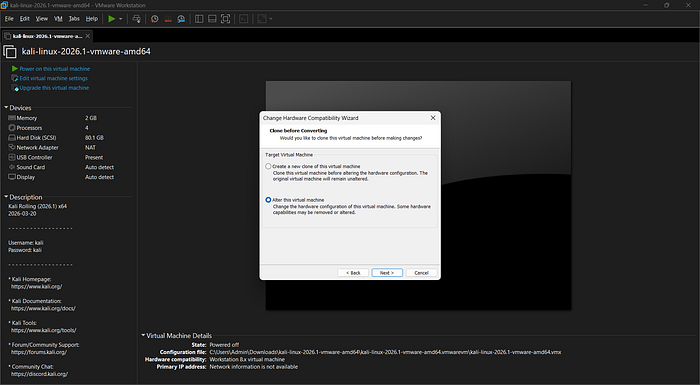Click the Network Adapter device icon
The height and width of the screenshot is (385, 700).
click(12, 147)
